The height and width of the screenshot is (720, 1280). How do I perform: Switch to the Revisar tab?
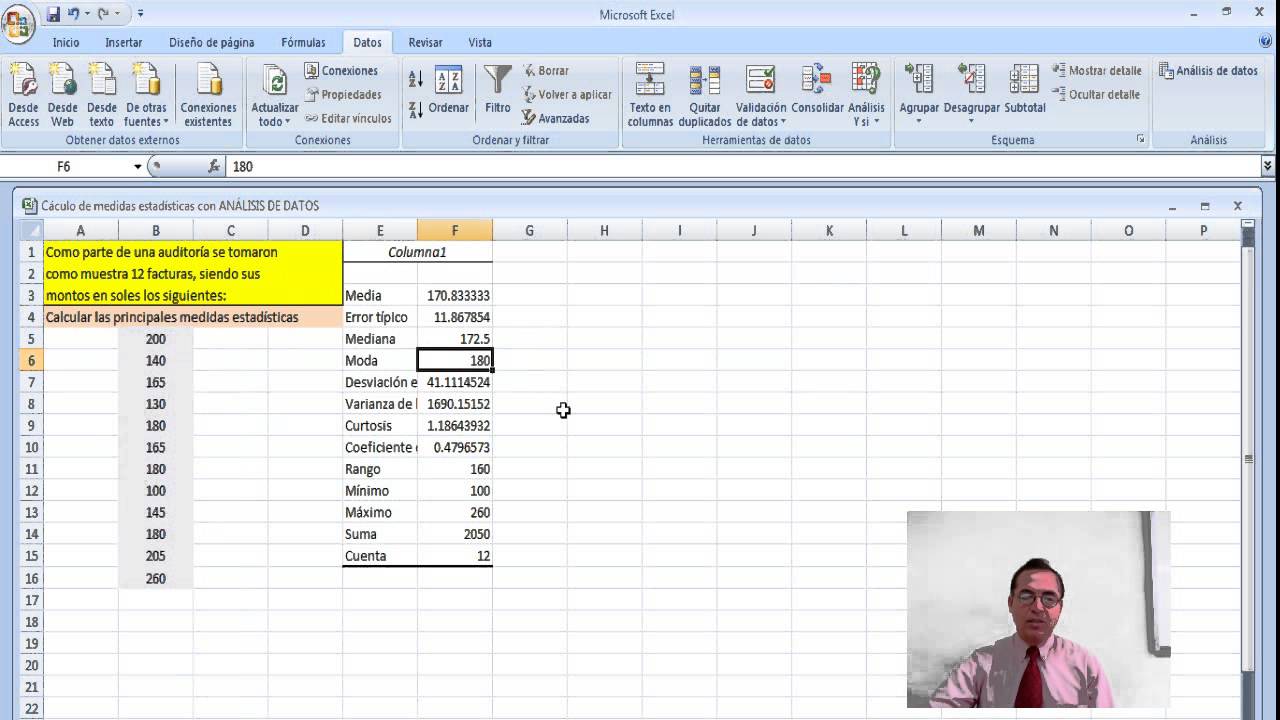425,42
